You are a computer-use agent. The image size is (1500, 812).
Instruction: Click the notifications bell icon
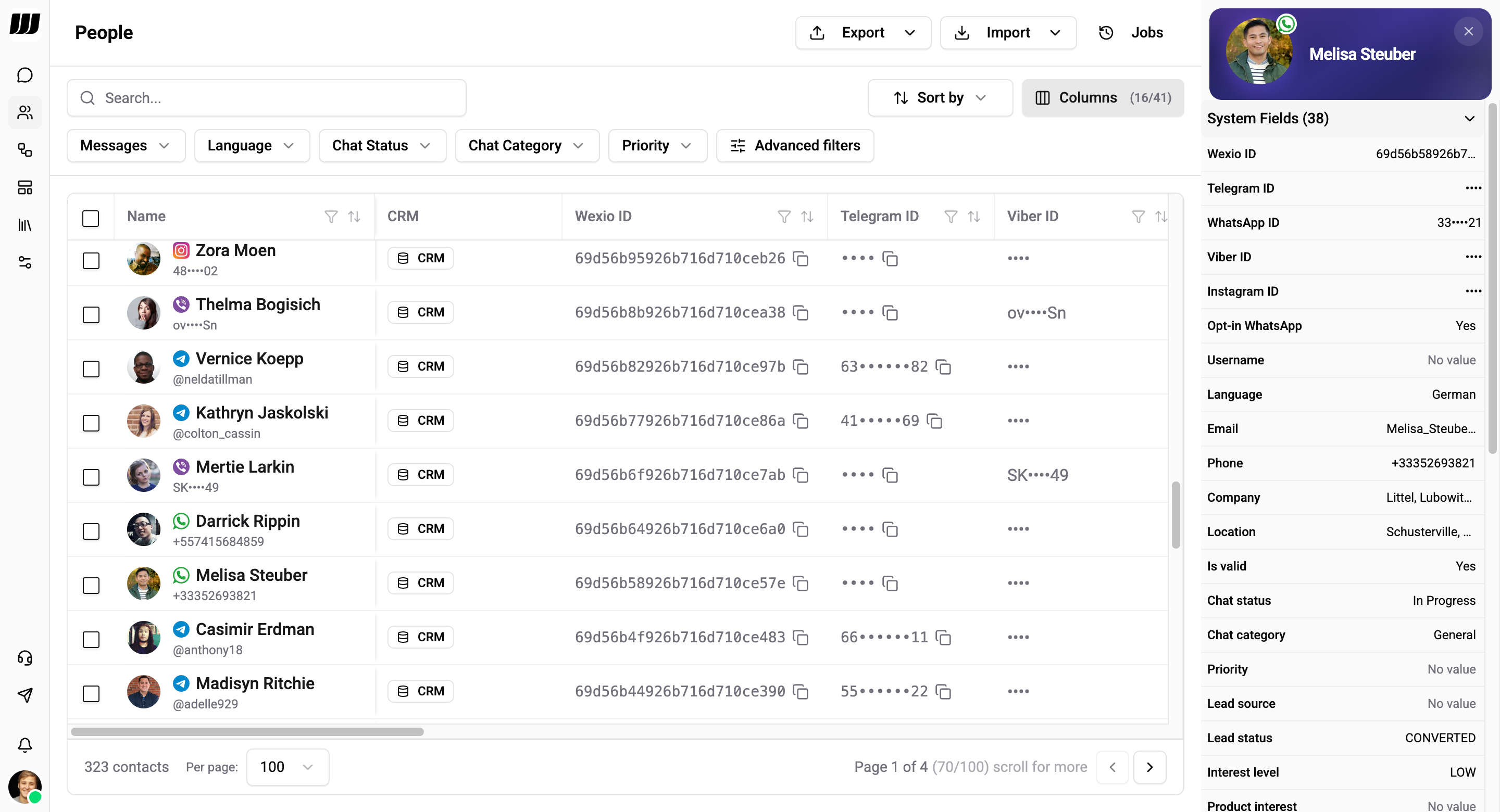pos(25,746)
